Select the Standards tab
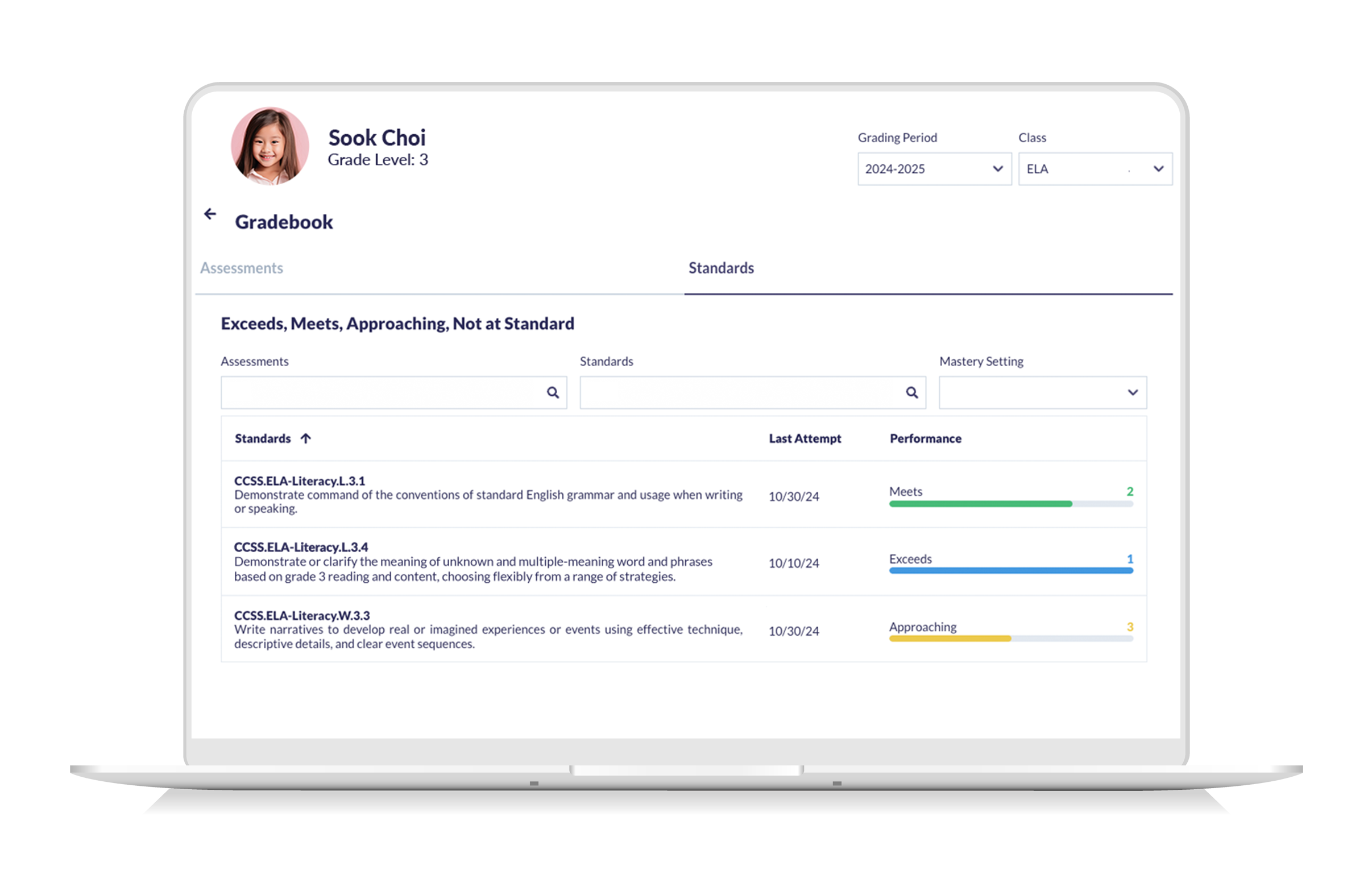1372x895 pixels. [720, 268]
